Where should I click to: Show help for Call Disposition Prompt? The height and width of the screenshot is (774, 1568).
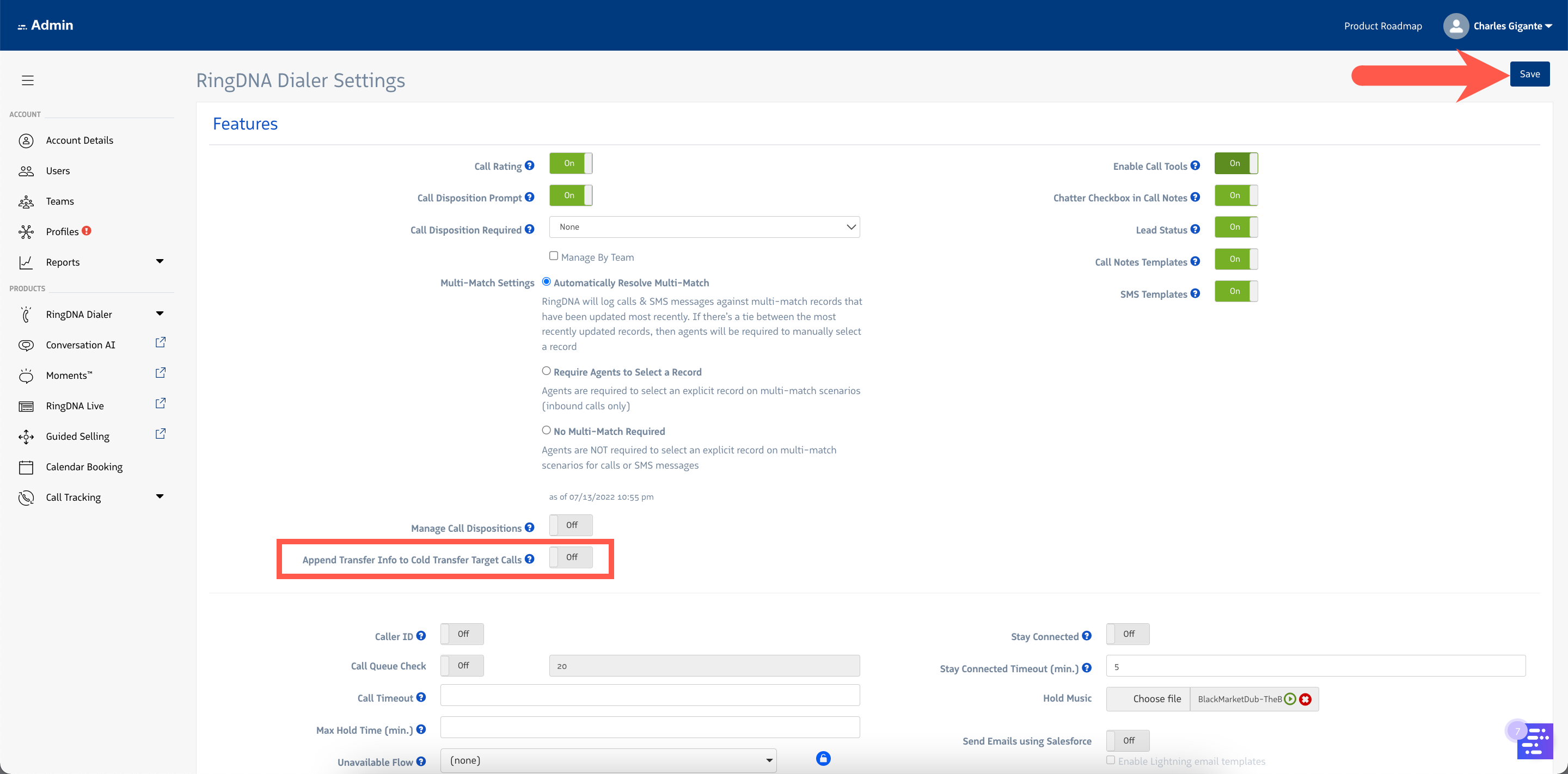pos(530,197)
